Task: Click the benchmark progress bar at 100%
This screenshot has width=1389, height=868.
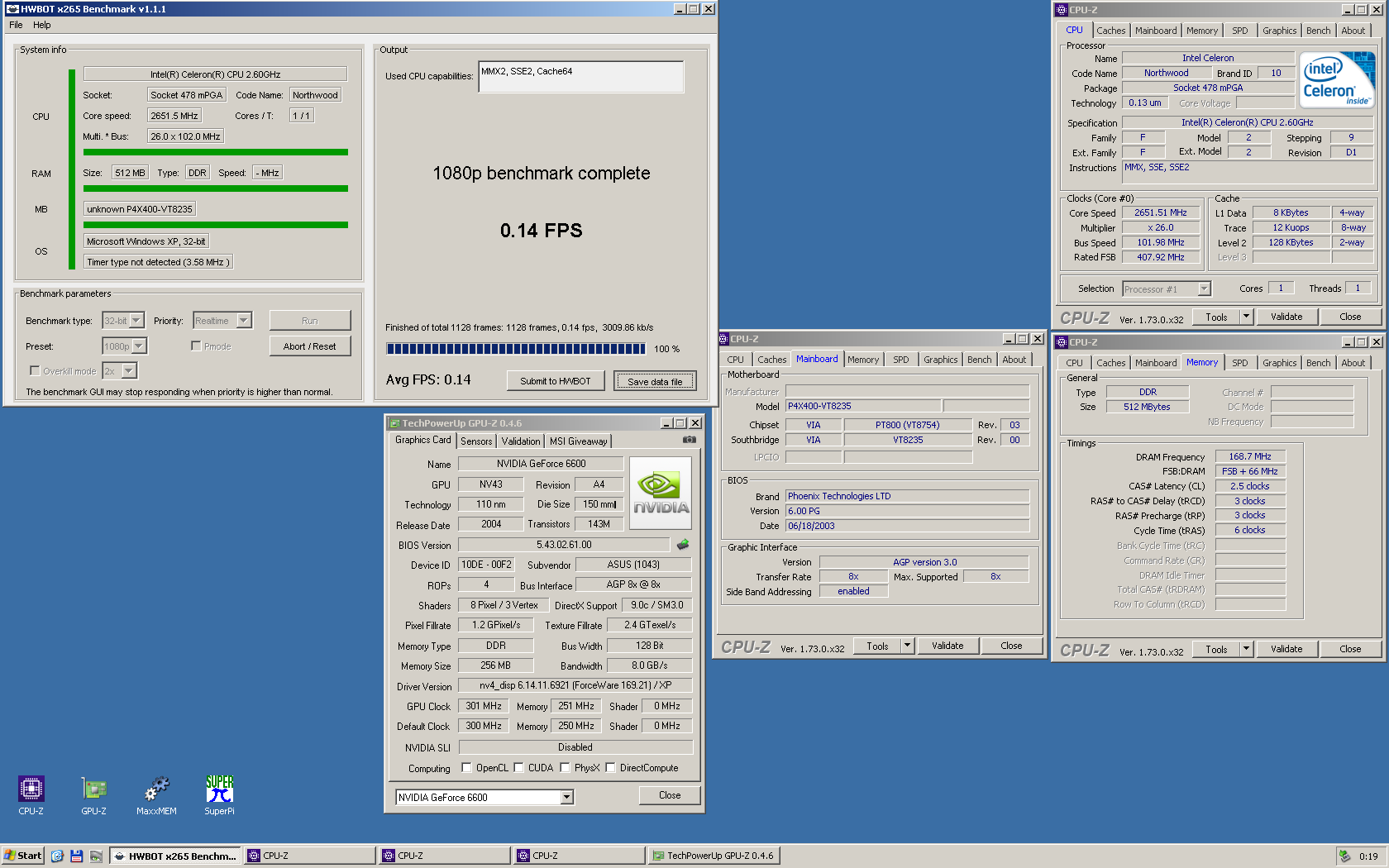Action: pyautogui.click(x=516, y=349)
